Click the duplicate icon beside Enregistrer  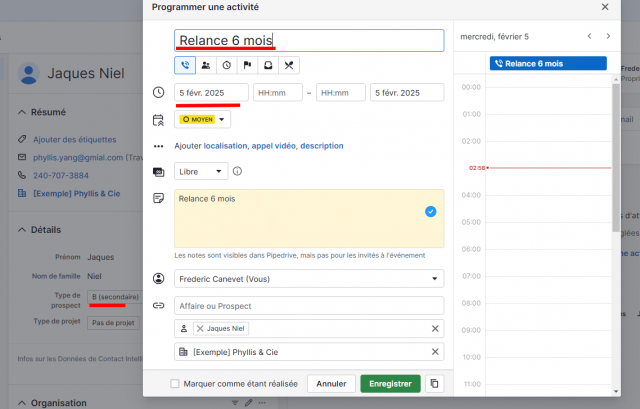coord(434,384)
